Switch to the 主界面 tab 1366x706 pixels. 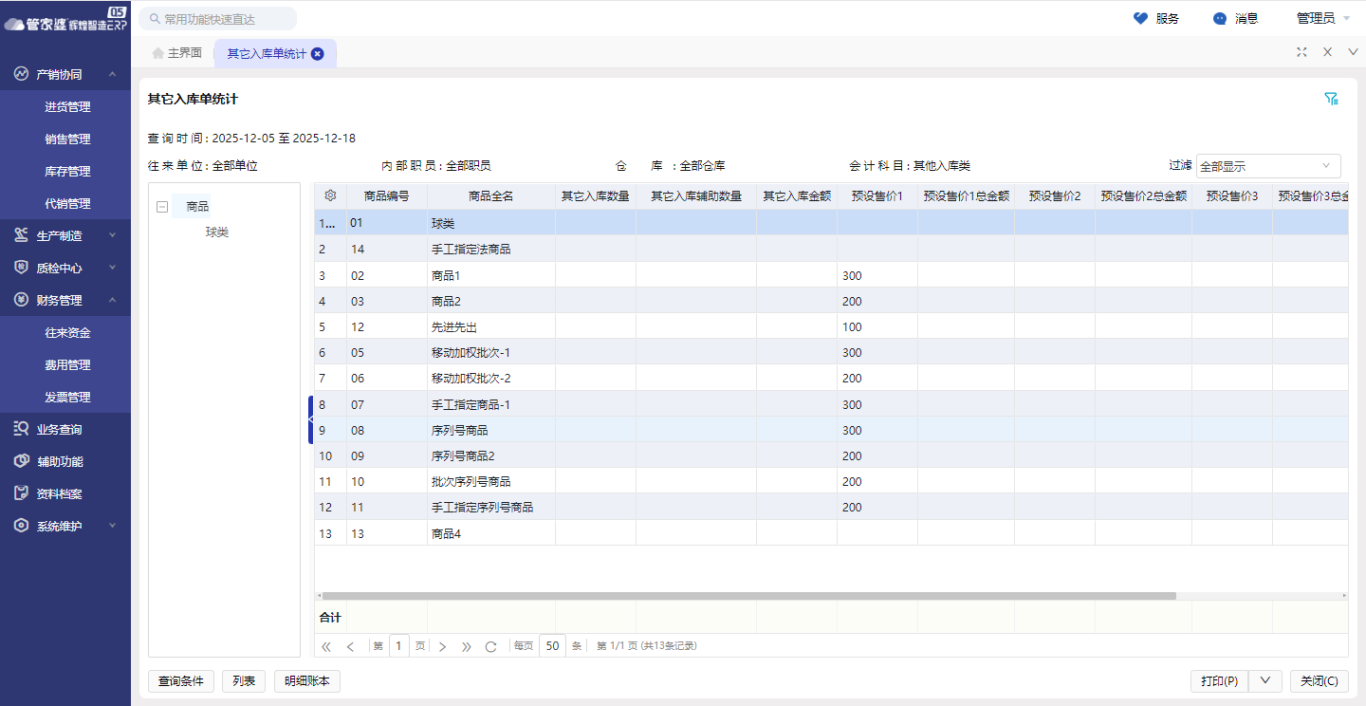click(x=178, y=53)
